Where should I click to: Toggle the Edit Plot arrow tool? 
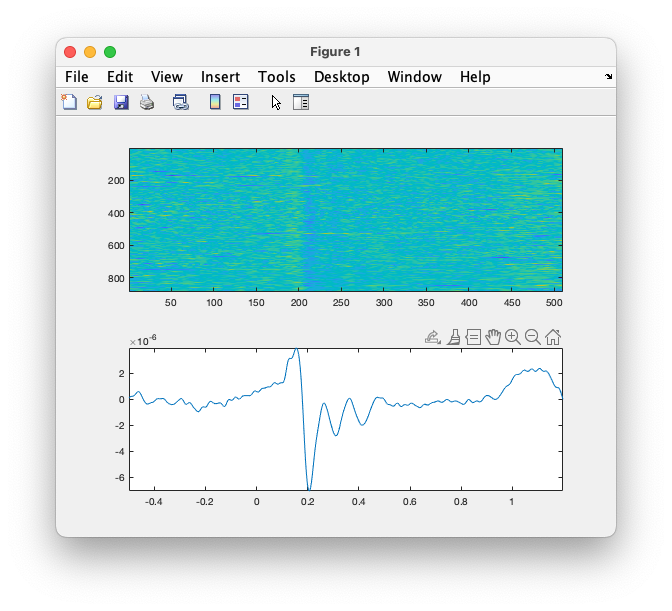tap(276, 102)
